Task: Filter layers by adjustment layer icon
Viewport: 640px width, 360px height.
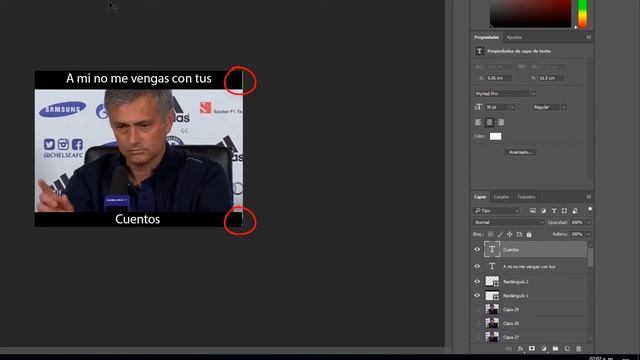Action: pos(543,211)
